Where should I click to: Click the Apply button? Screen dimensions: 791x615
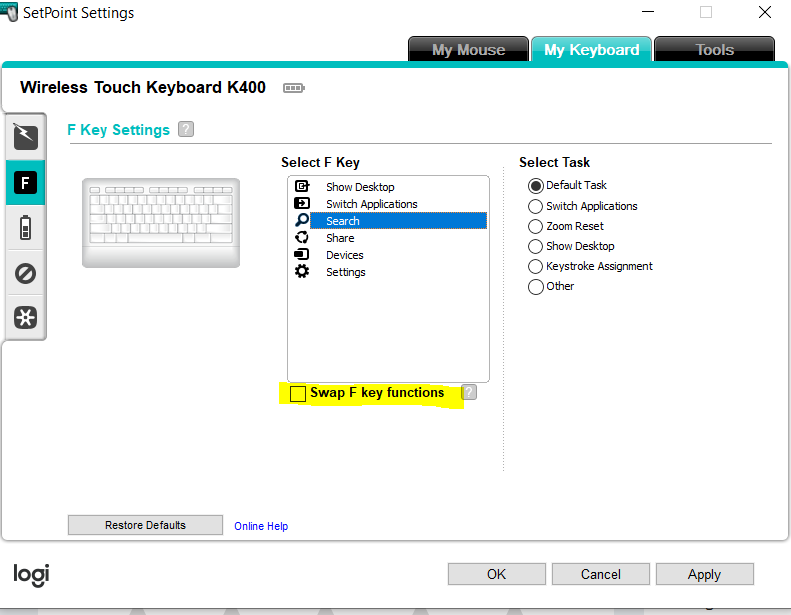point(704,574)
